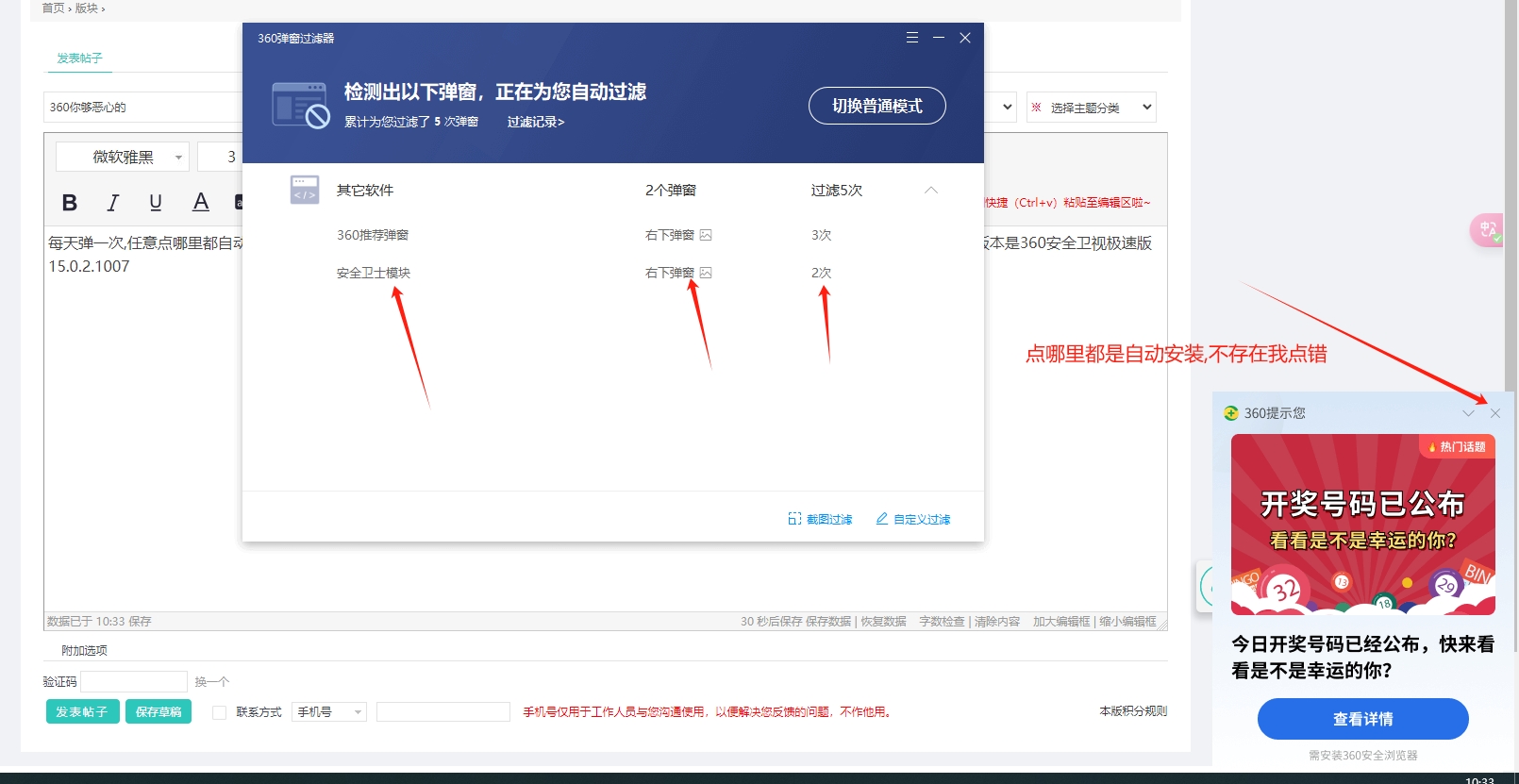Click the blocked-window icon in filter header
The image size is (1519, 784).
(x=300, y=105)
